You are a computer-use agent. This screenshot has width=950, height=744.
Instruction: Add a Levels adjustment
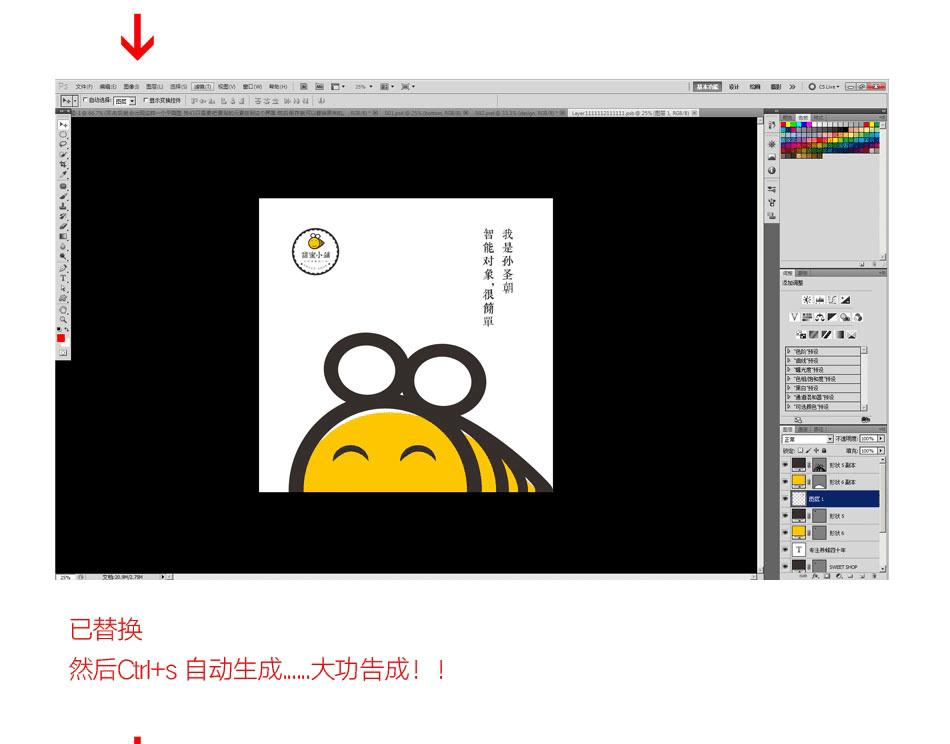click(819, 300)
